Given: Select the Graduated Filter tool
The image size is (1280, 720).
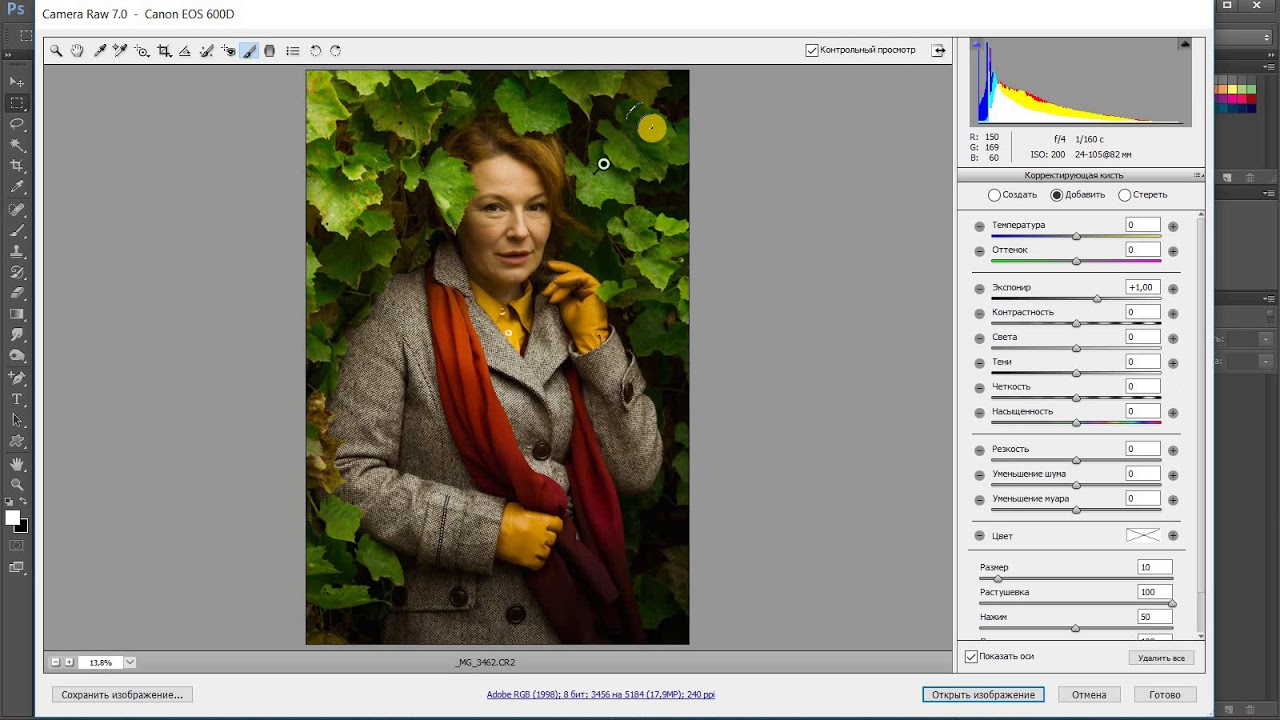Looking at the screenshot, I should coord(269,51).
